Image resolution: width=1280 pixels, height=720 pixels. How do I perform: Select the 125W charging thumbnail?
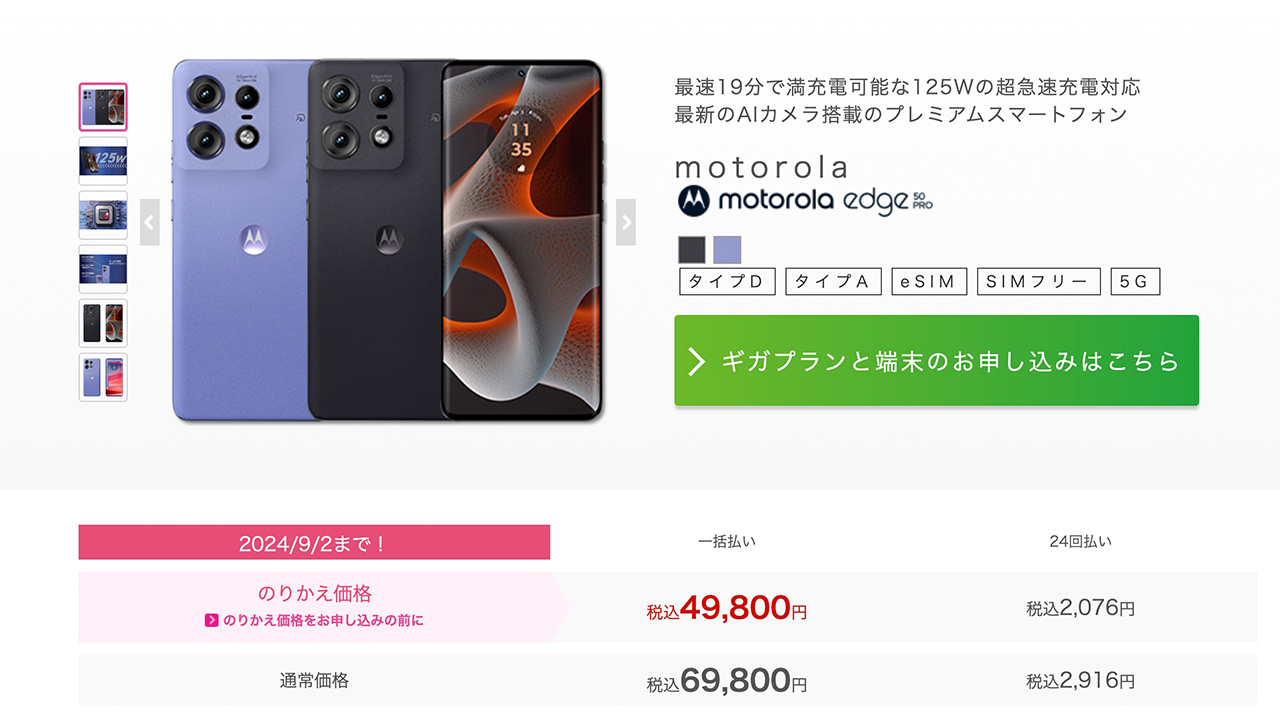coord(103,161)
